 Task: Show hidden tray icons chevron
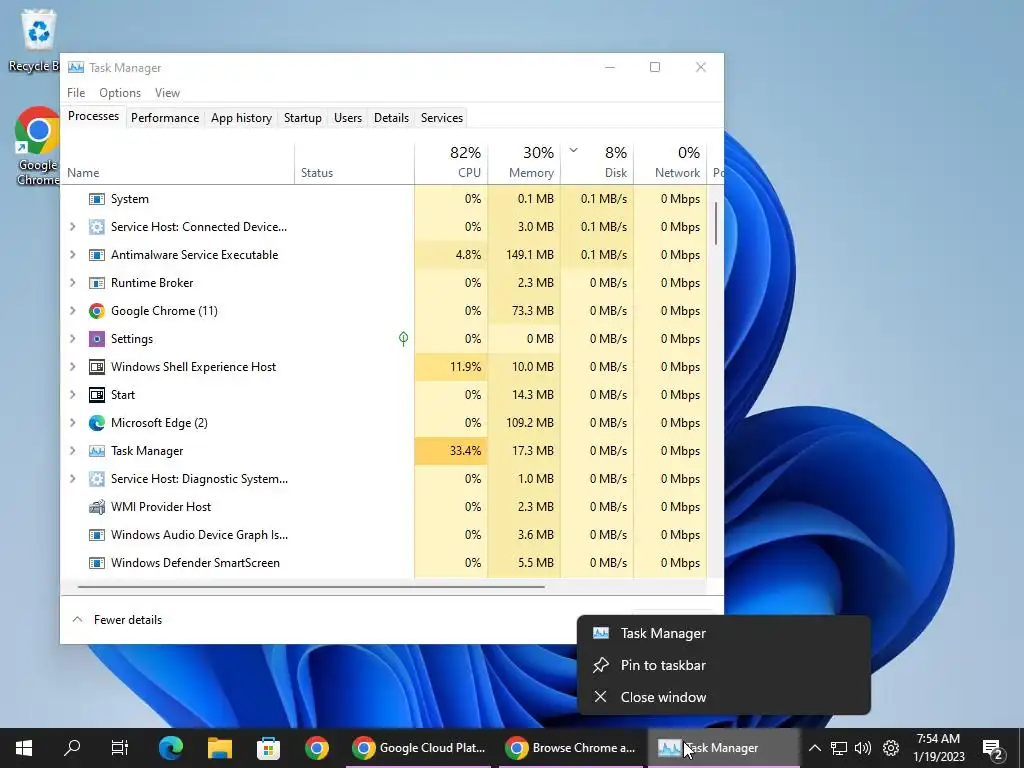[814, 748]
